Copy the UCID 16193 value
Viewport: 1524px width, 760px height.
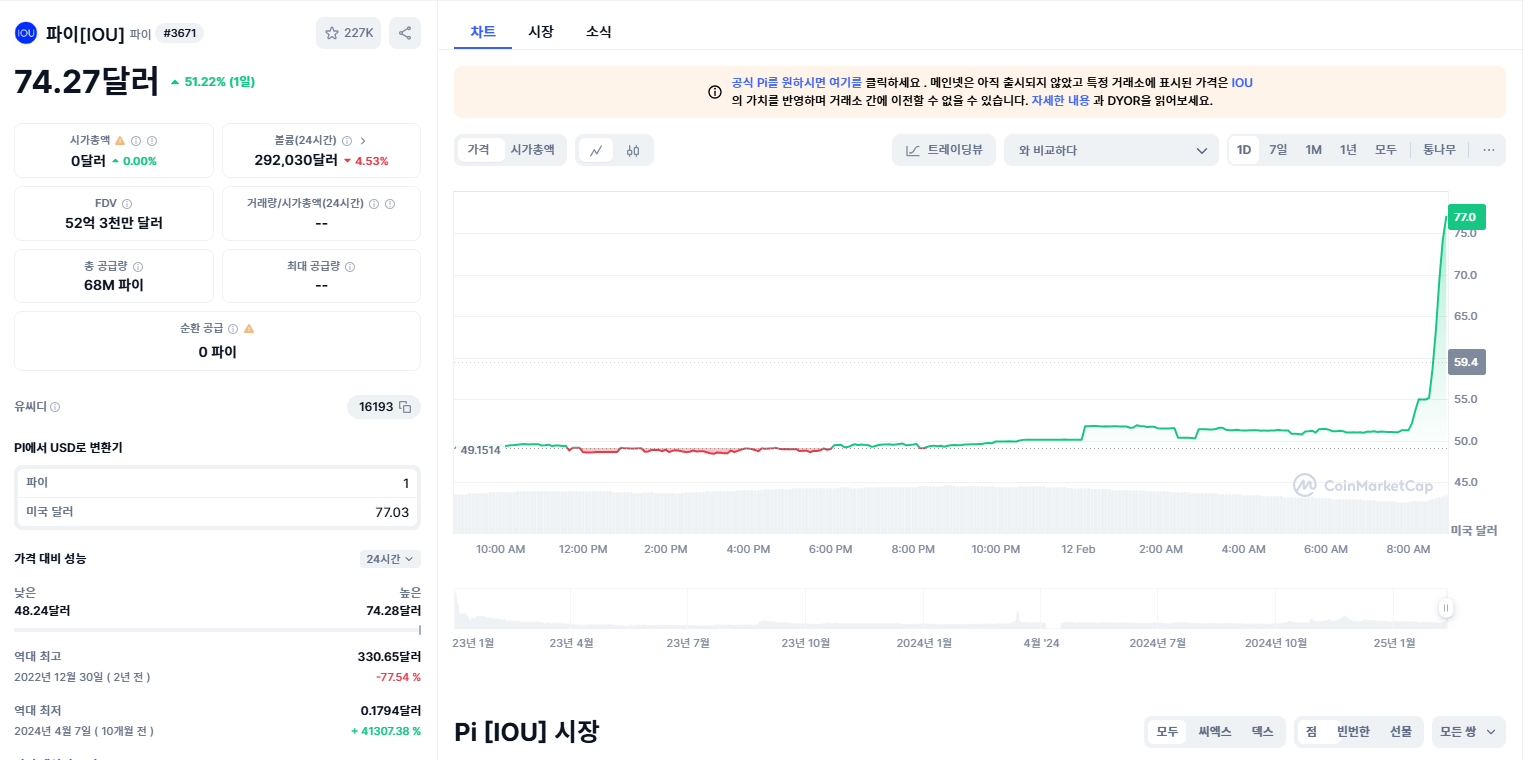click(405, 407)
